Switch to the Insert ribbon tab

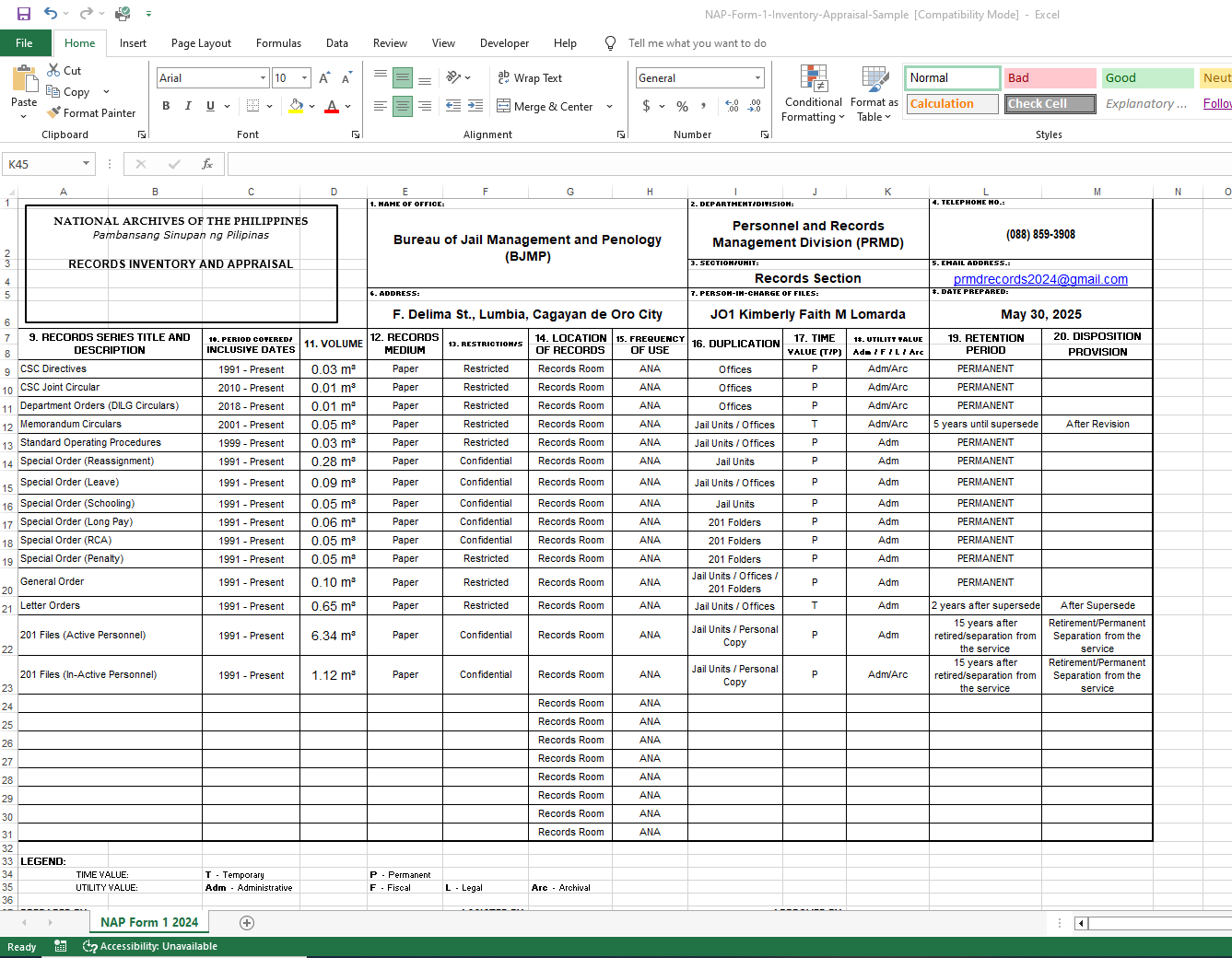pos(133,43)
